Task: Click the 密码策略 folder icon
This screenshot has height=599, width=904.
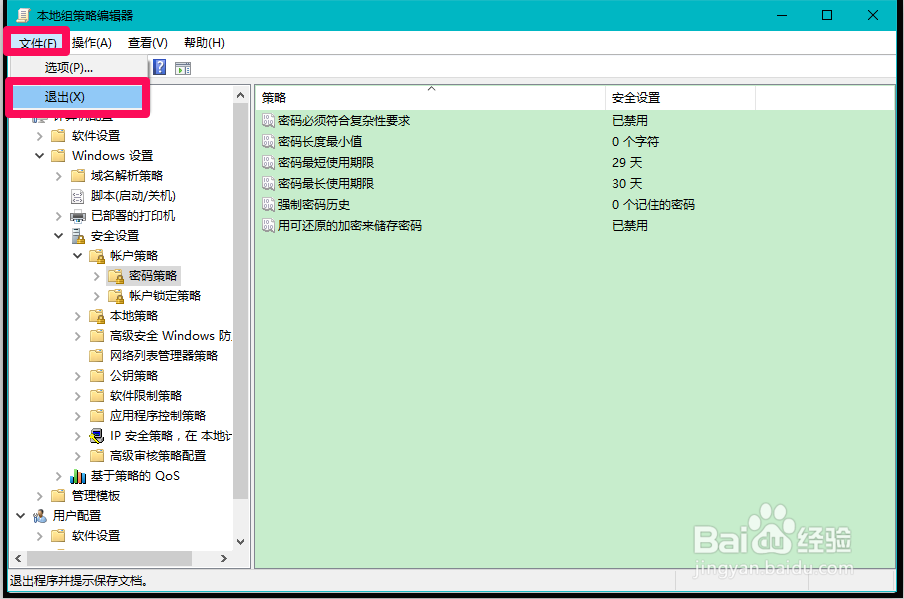Action: click(117, 275)
